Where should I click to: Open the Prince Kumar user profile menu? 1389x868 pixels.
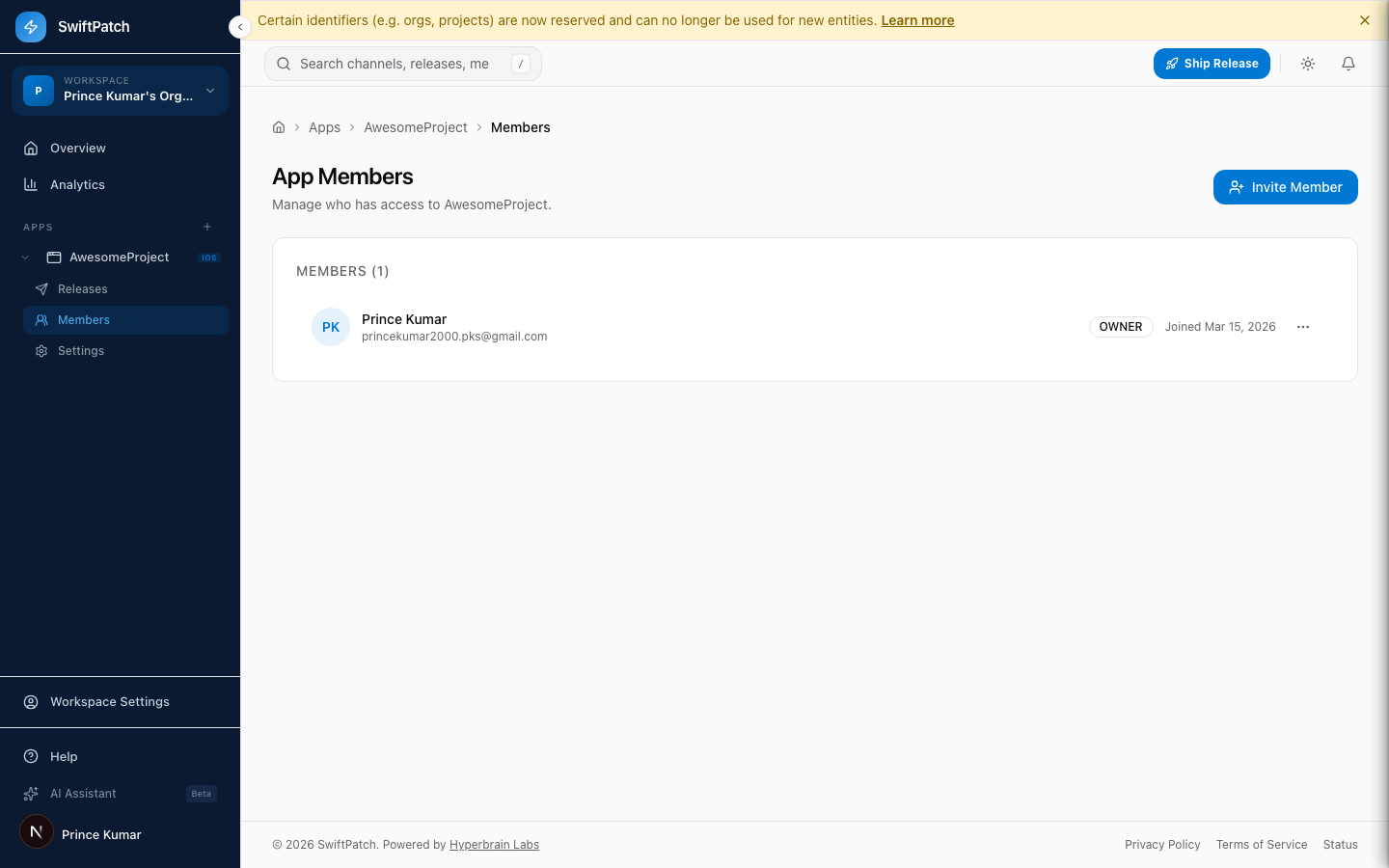click(x=101, y=834)
